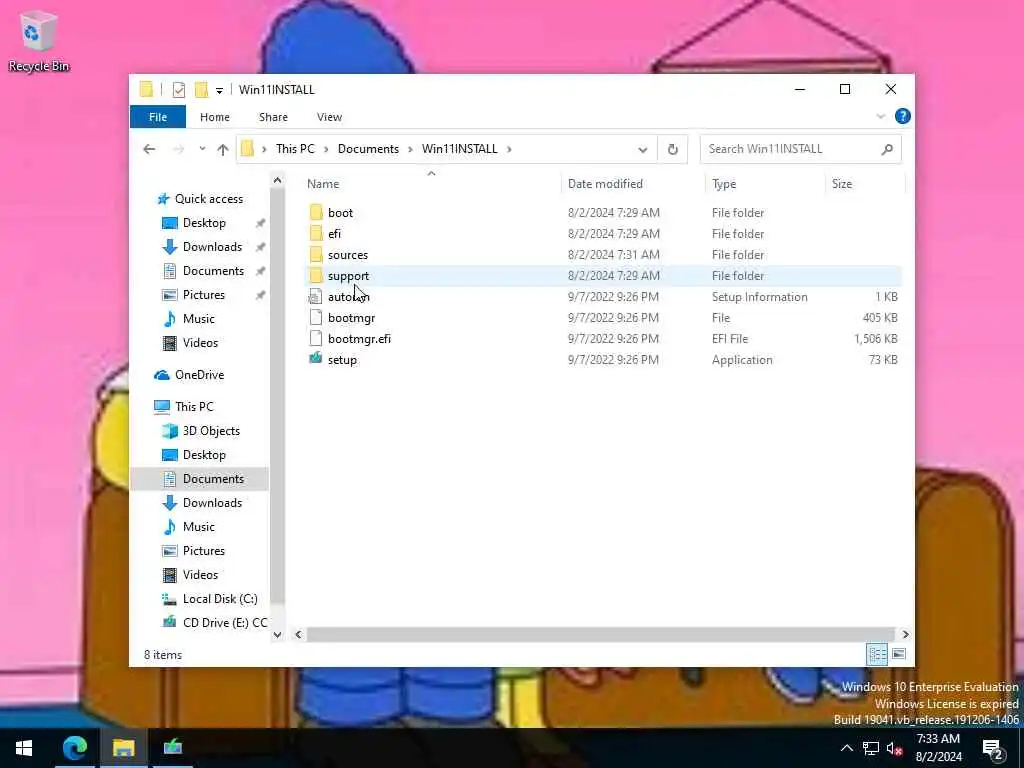Open the Home ribbon tab

(x=215, y=117)
